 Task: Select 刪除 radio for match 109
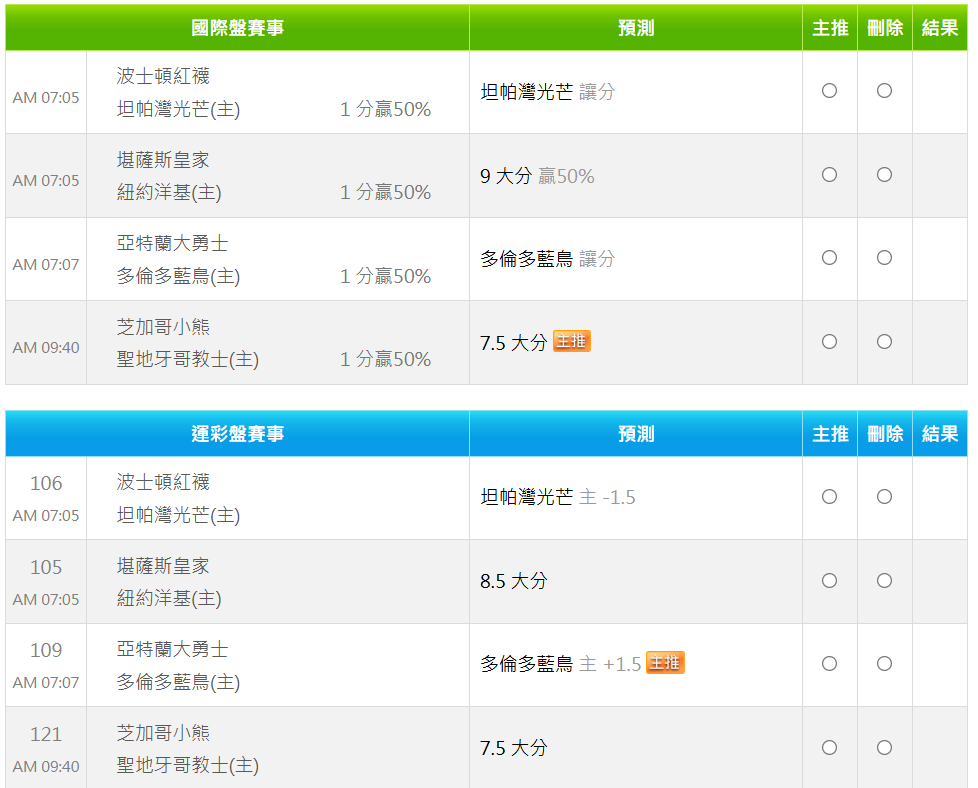click(884, 663)
